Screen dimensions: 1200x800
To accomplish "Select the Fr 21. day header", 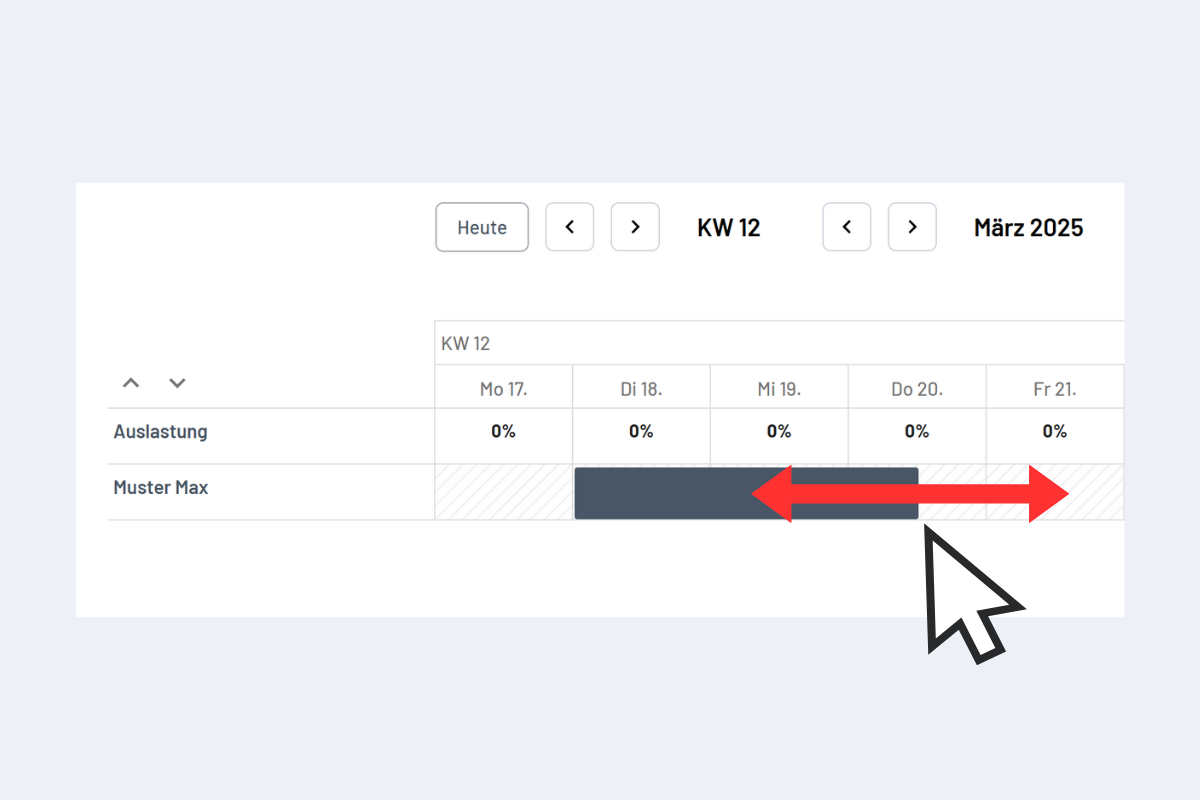I will coord(1055,389).
